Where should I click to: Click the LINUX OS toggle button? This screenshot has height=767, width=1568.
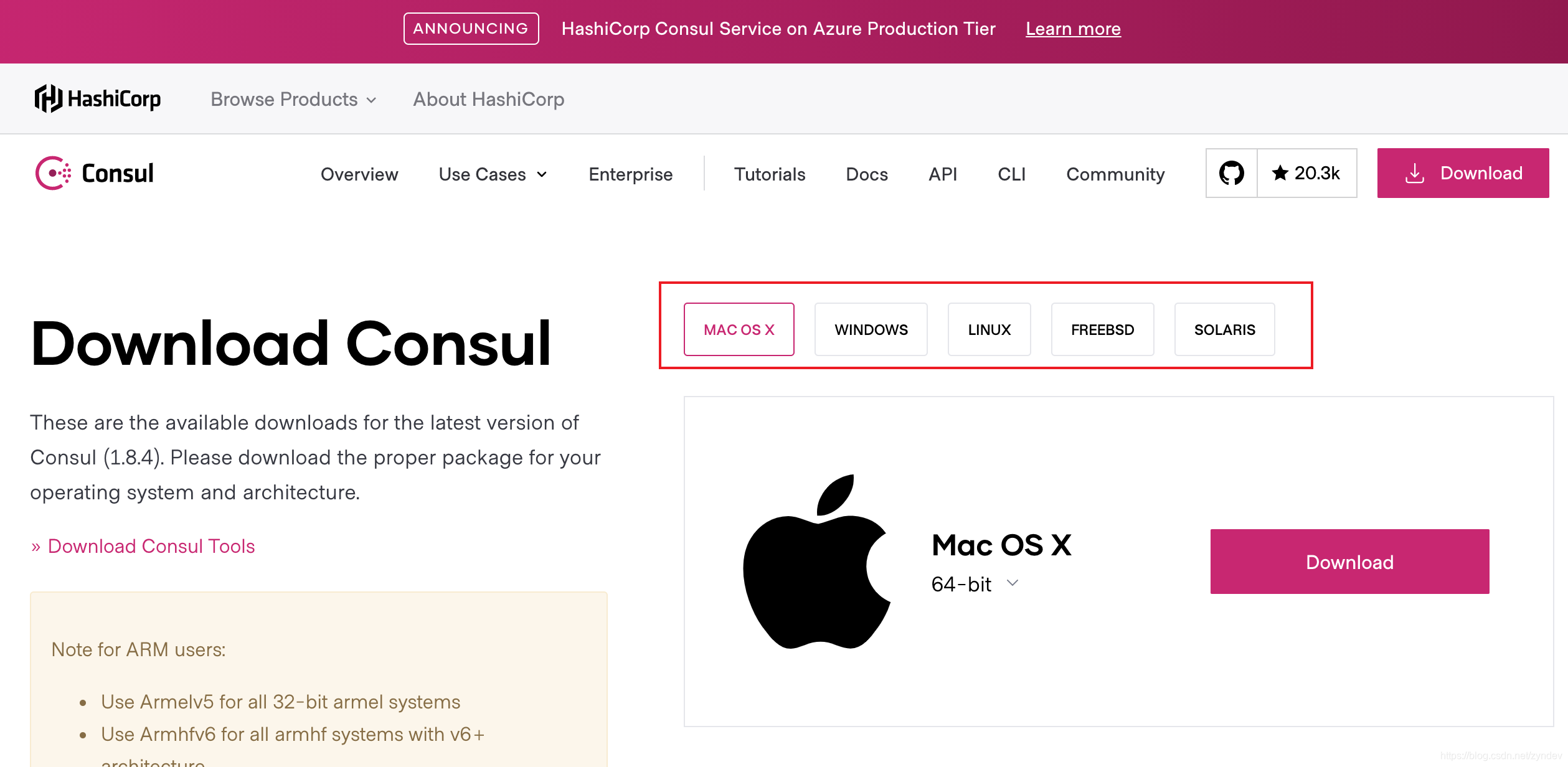click(x=989, y=329)
